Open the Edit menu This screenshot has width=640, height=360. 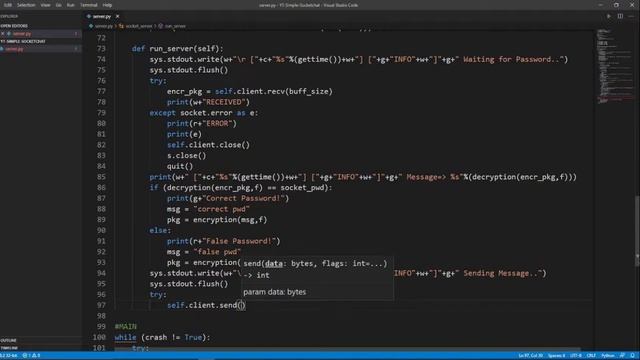(7, 5)
